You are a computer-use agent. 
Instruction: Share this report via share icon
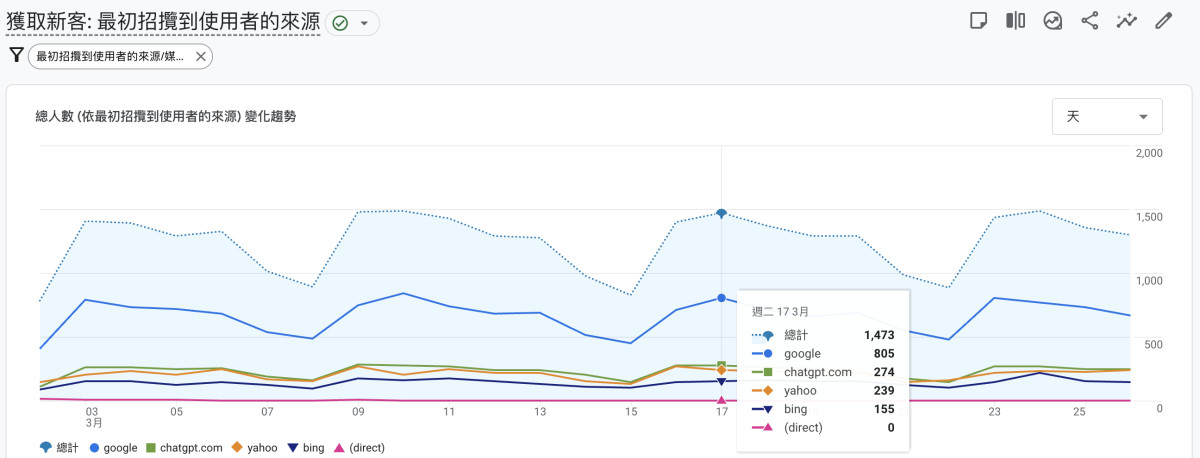tap(1090, 21)
